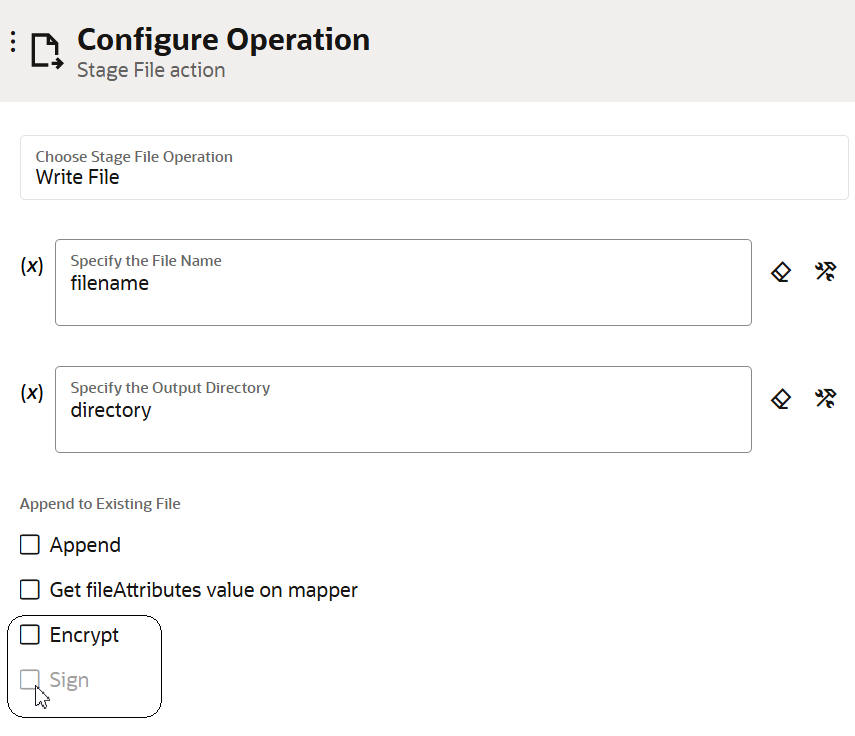Click the Append to Existing File label

(100, 504)
